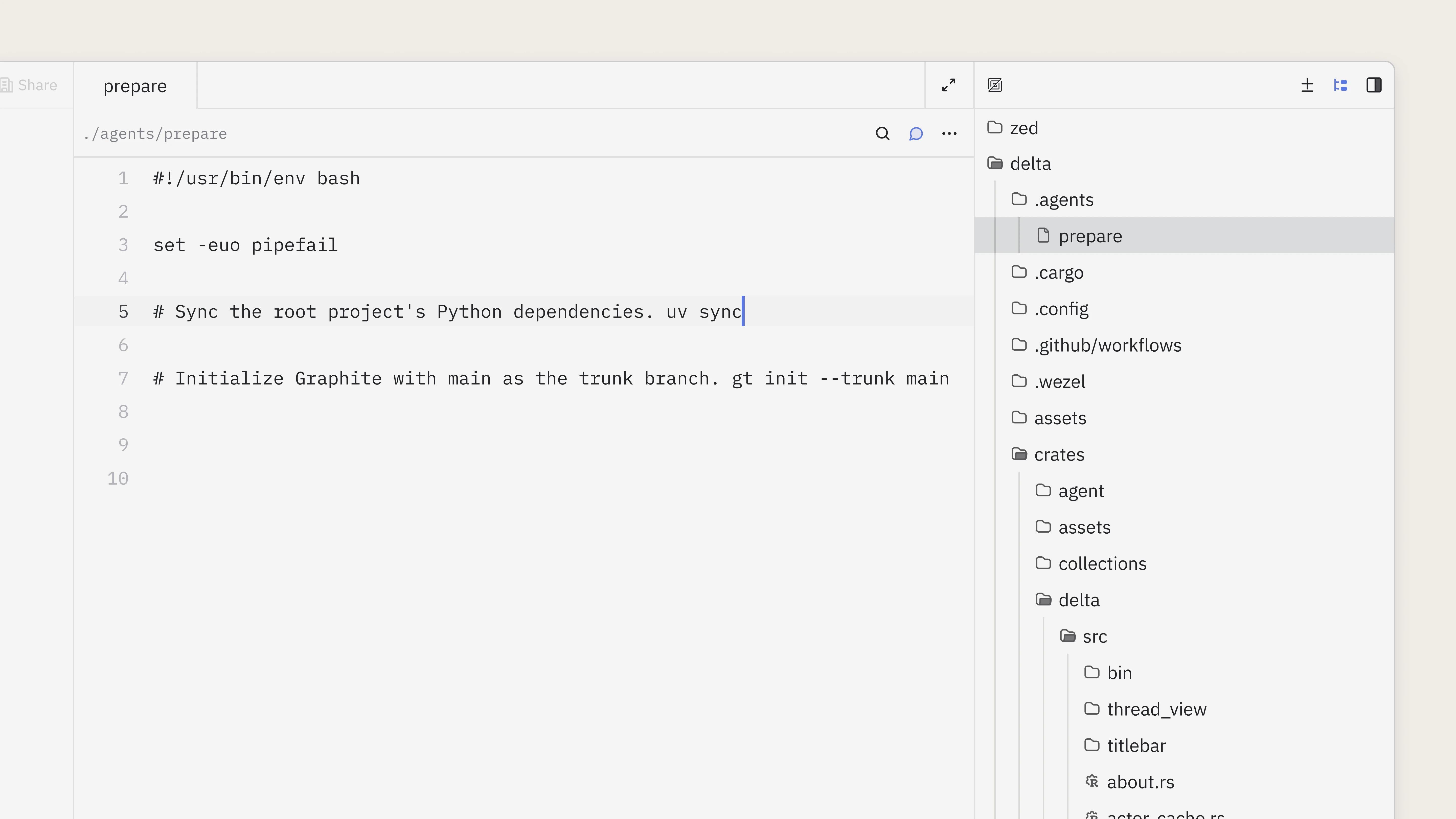Click line number 1 in the gutter
1456x819 pixels.
pos(123,179)
